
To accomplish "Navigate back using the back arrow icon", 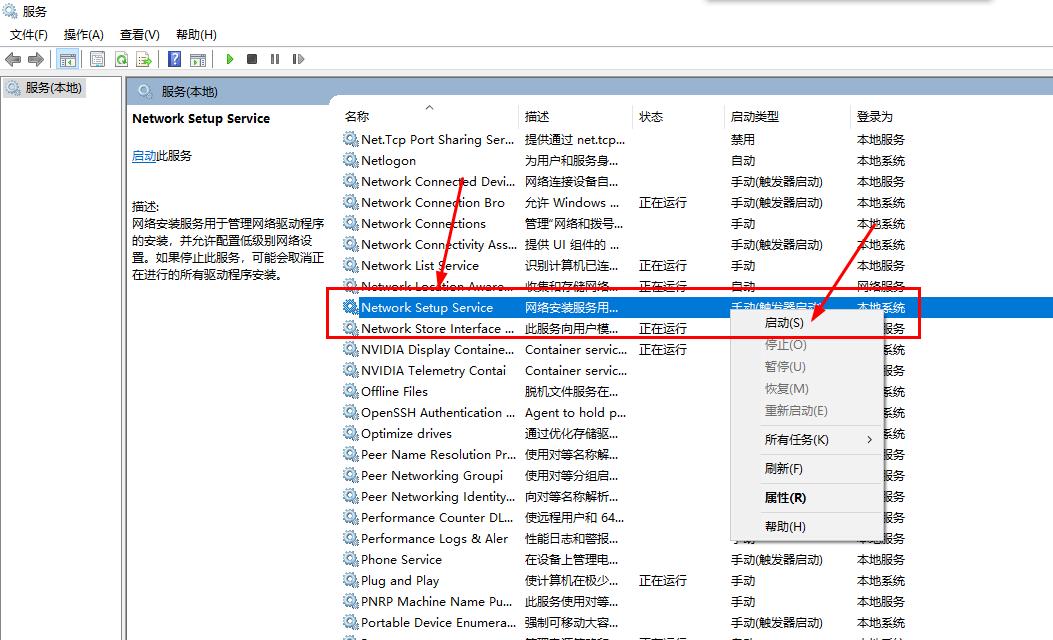I will coord(12,58).
